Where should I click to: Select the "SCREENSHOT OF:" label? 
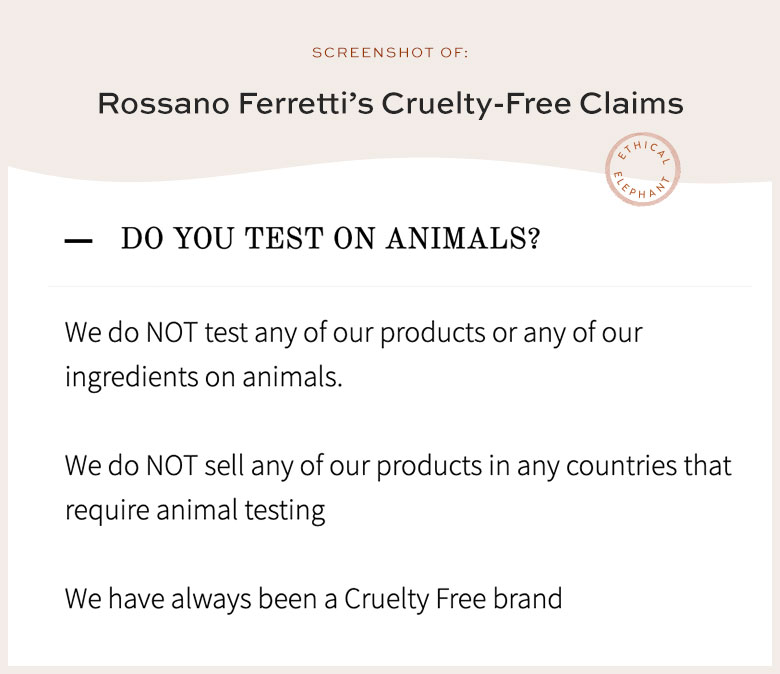[390, 53]
